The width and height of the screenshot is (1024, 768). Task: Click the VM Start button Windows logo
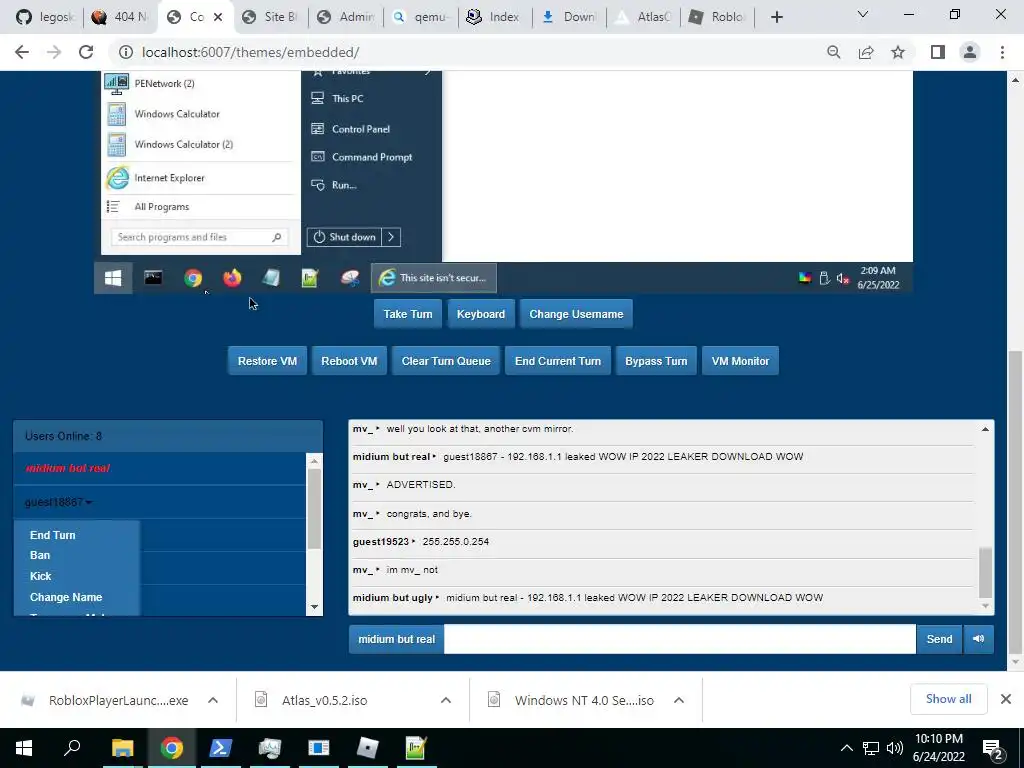tap(113, 278)
